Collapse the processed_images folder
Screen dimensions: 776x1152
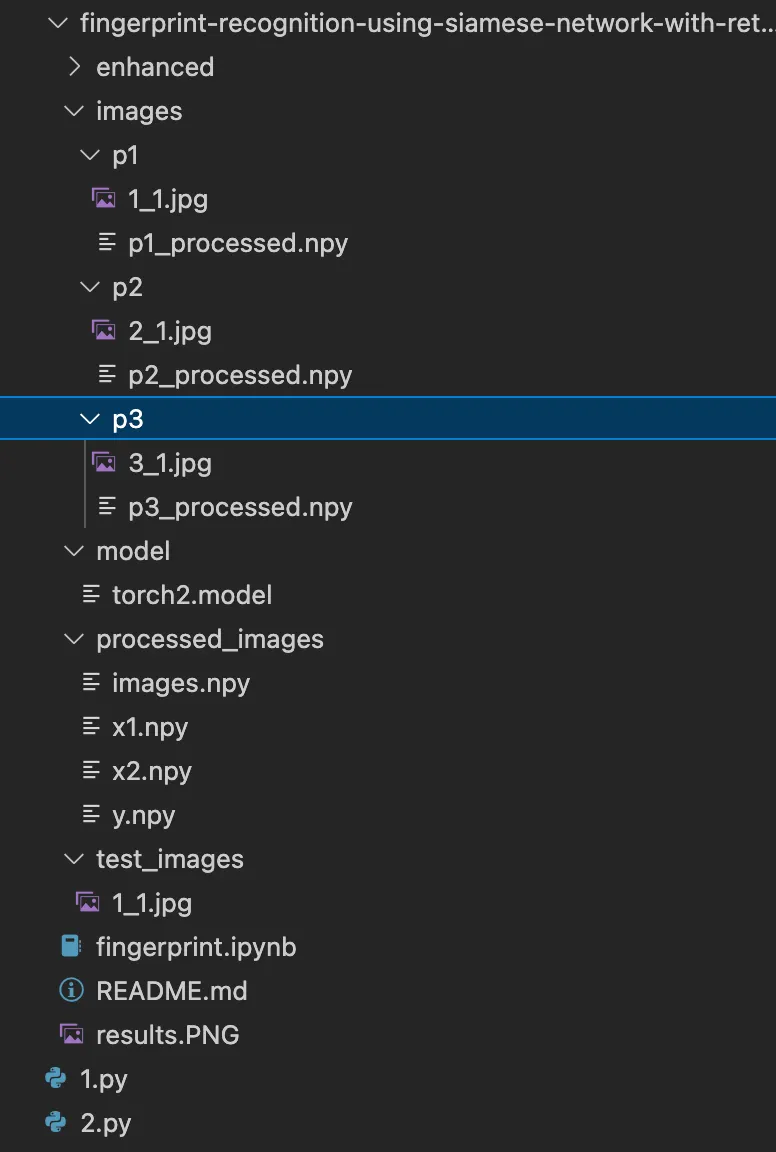point(73,638)
